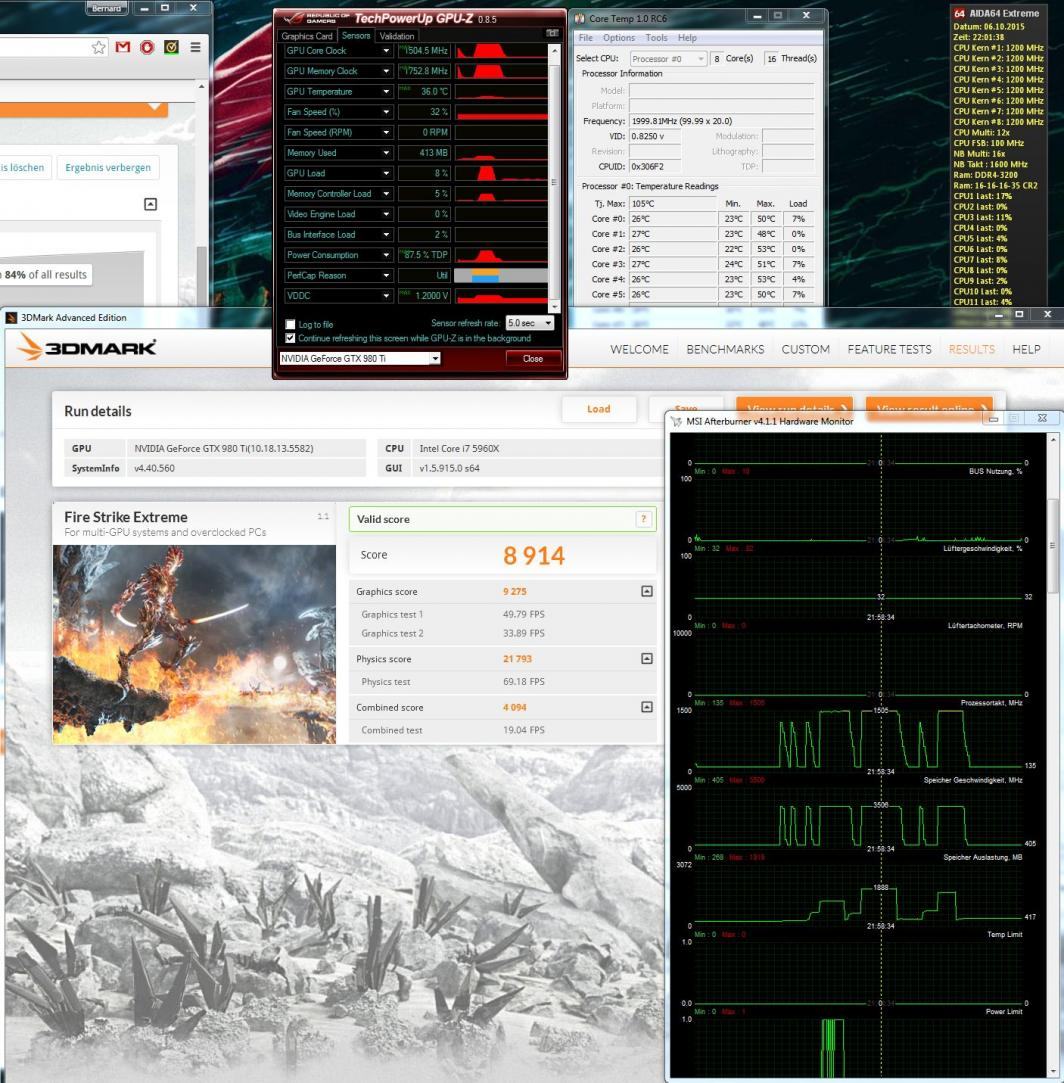The width and height of the screenshot is (1064, 1083).
Task: Go to the FEATURE TESTS tab in 3DMark
Action: pyautogui.click(x=889, y=349)
